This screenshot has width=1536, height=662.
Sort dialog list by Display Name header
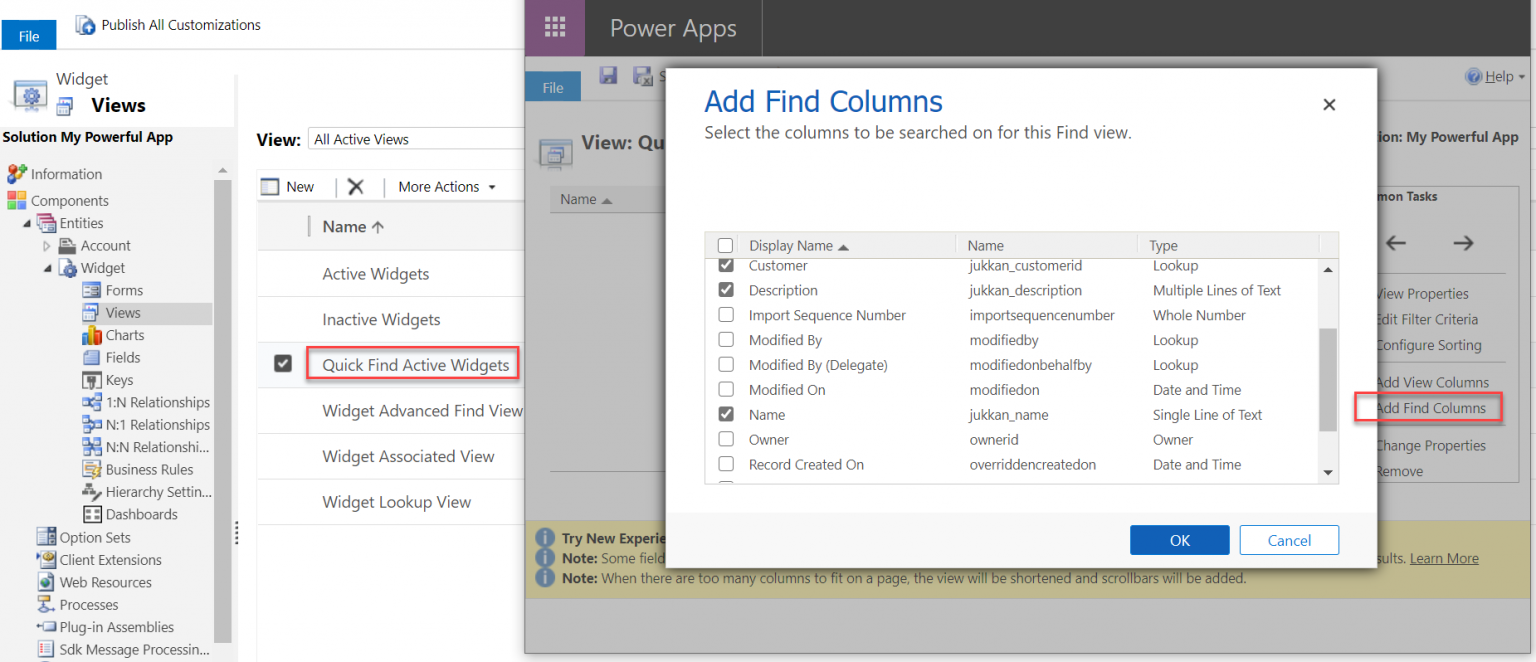pos(799,245)
